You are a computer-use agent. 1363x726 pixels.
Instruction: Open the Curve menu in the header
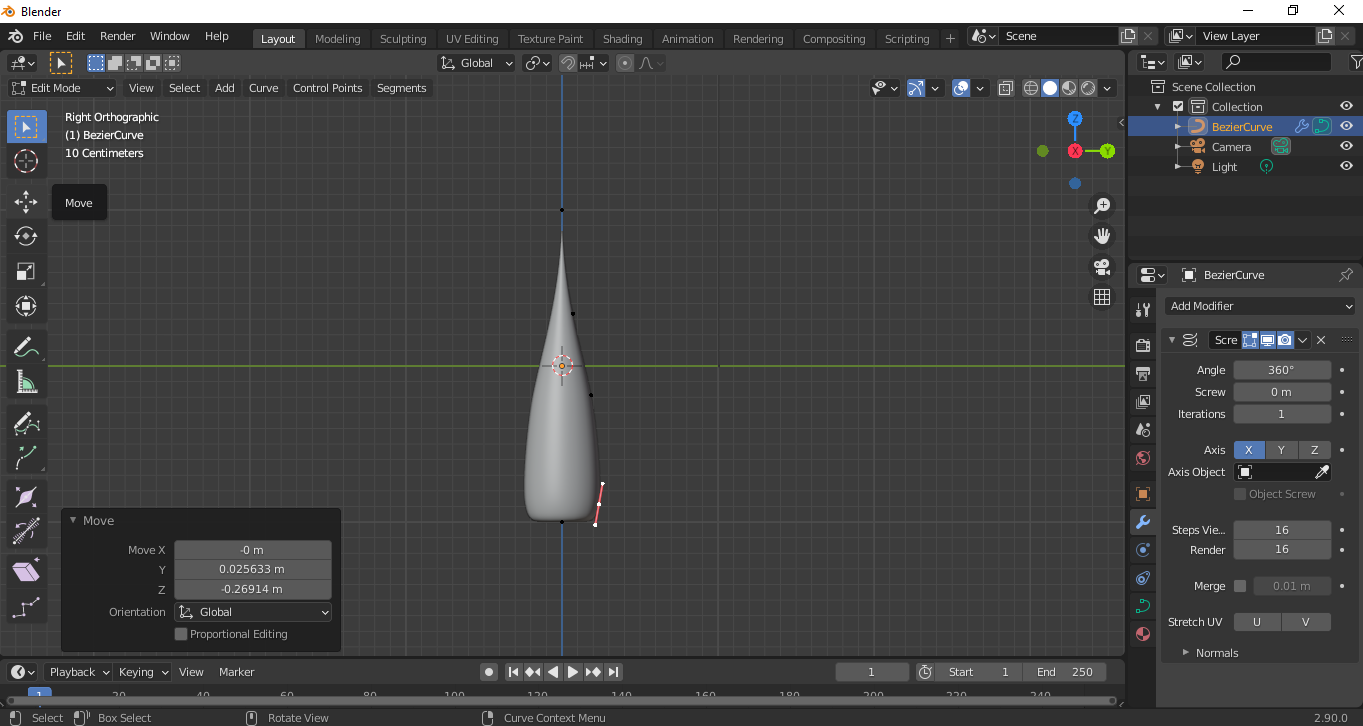pyautogui.click(x=263, y=88)
